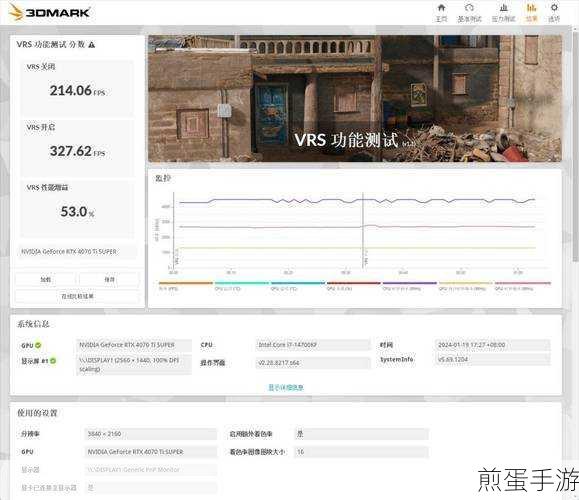Open the Benchmarks tab with gauge icon
Viewport: 579px width, 500px height.
[x=469, y=8]
